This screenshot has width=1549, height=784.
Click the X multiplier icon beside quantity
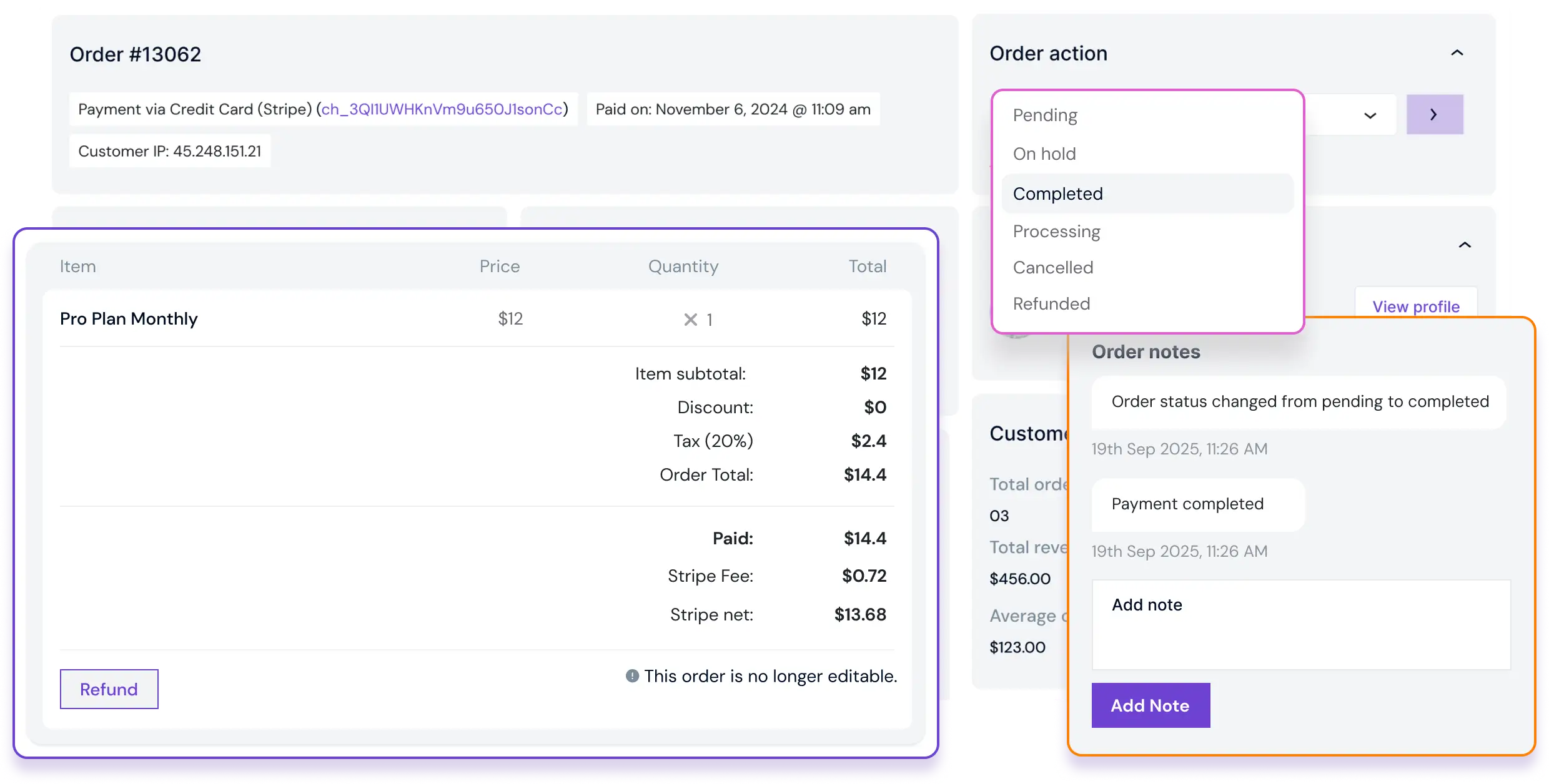690,320
